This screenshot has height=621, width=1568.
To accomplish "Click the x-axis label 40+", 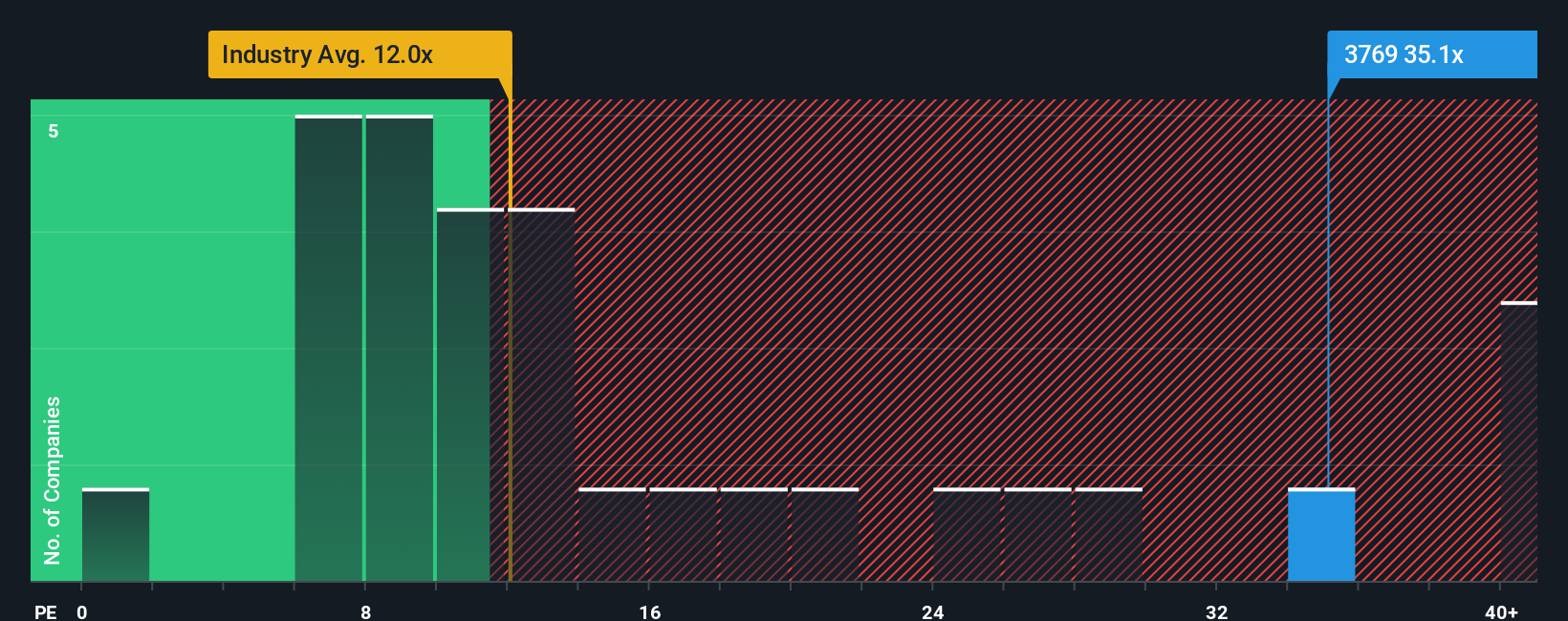I will click(x=1501, y=611).
